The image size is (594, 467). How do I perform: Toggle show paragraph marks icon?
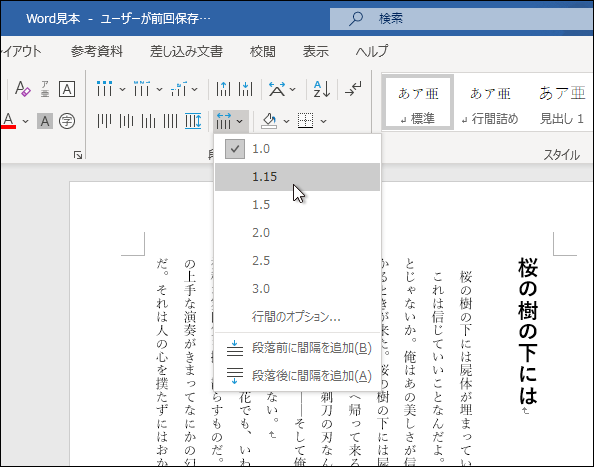353,89
